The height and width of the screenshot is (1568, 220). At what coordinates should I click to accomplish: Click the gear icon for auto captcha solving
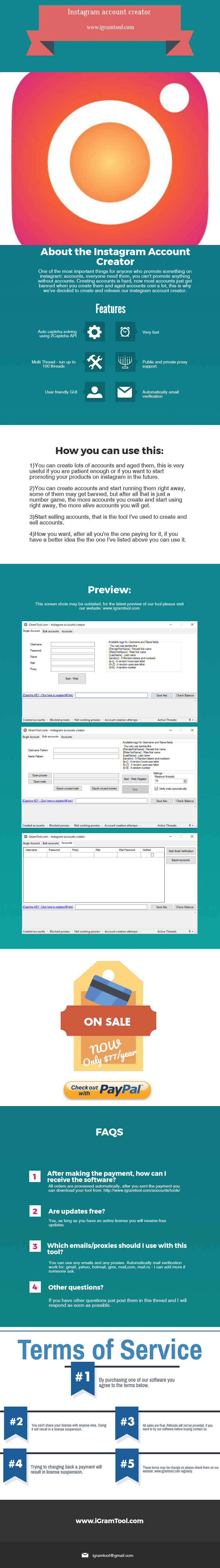[94, 332]
